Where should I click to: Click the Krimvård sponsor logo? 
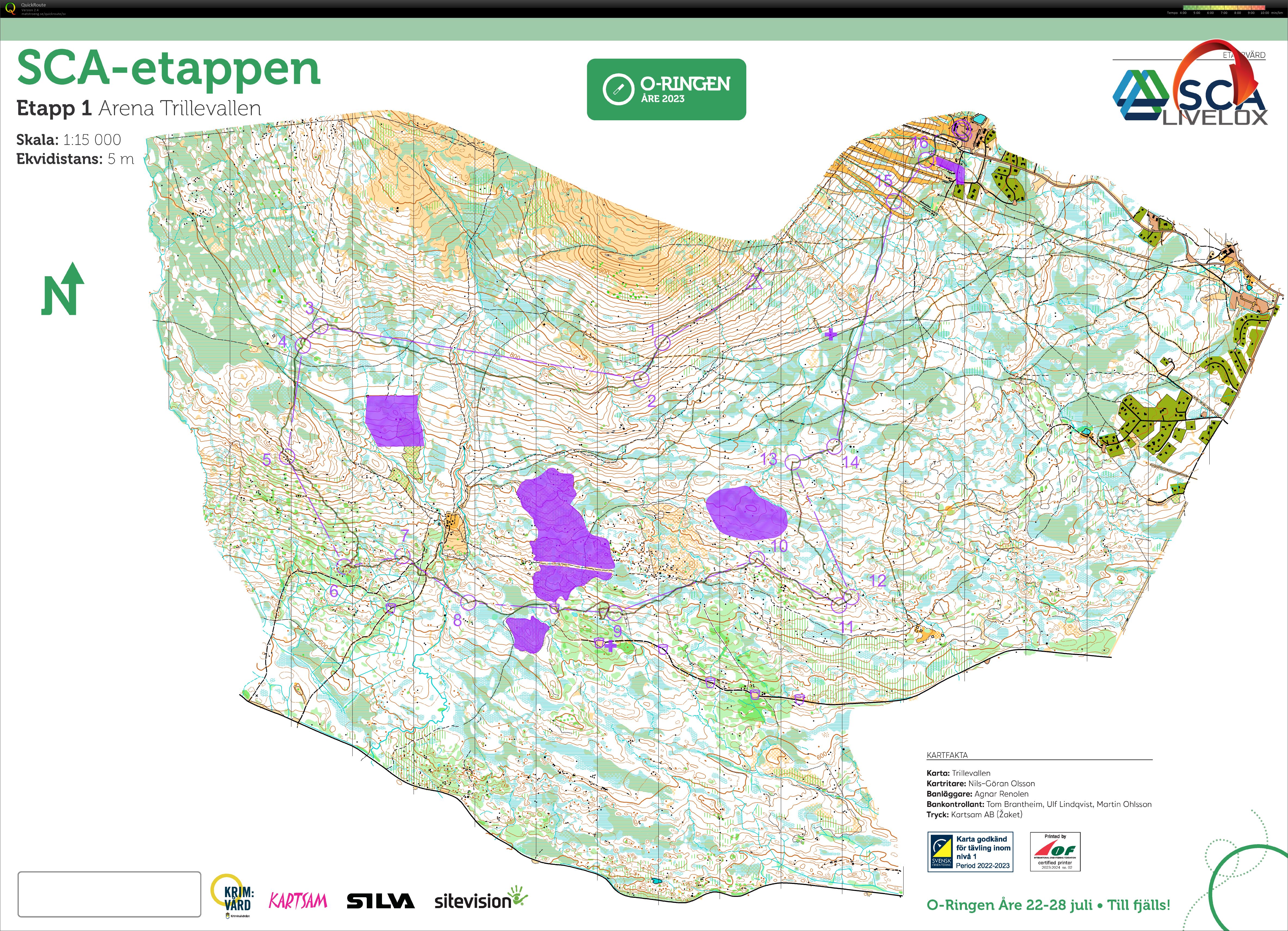232,896
